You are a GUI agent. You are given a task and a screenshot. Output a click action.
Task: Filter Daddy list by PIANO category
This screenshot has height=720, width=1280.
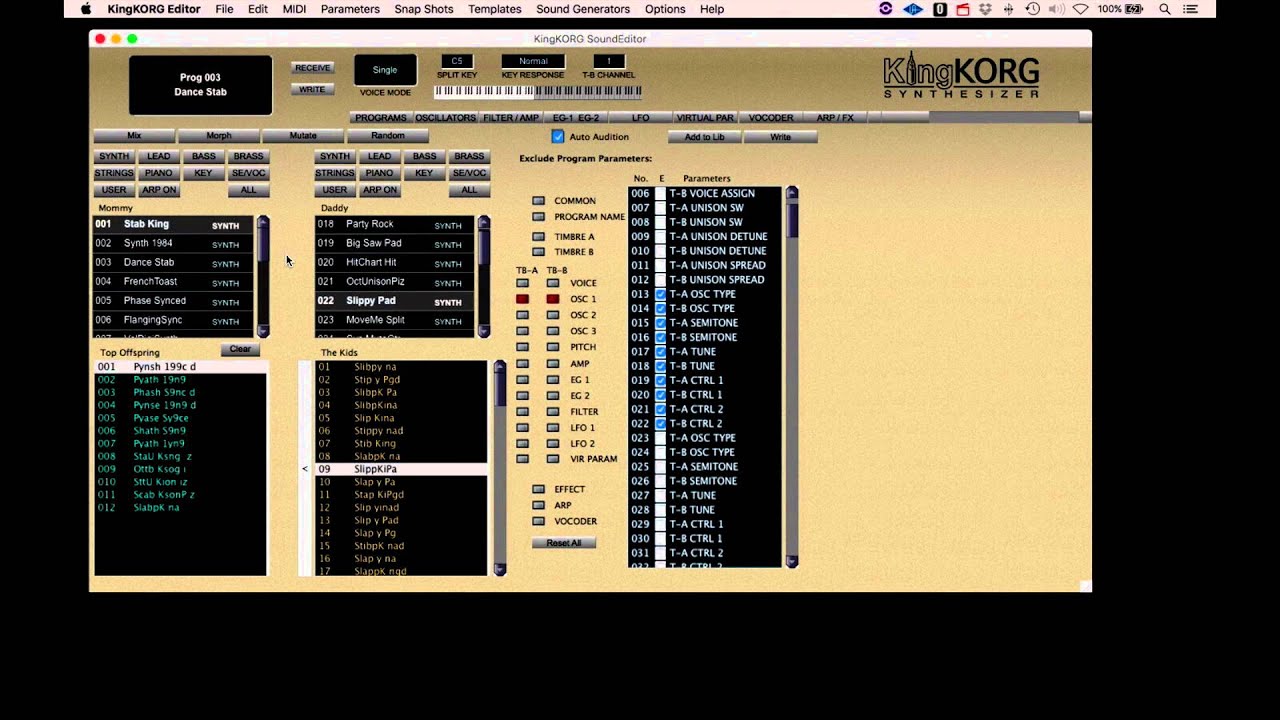point(379,173)
